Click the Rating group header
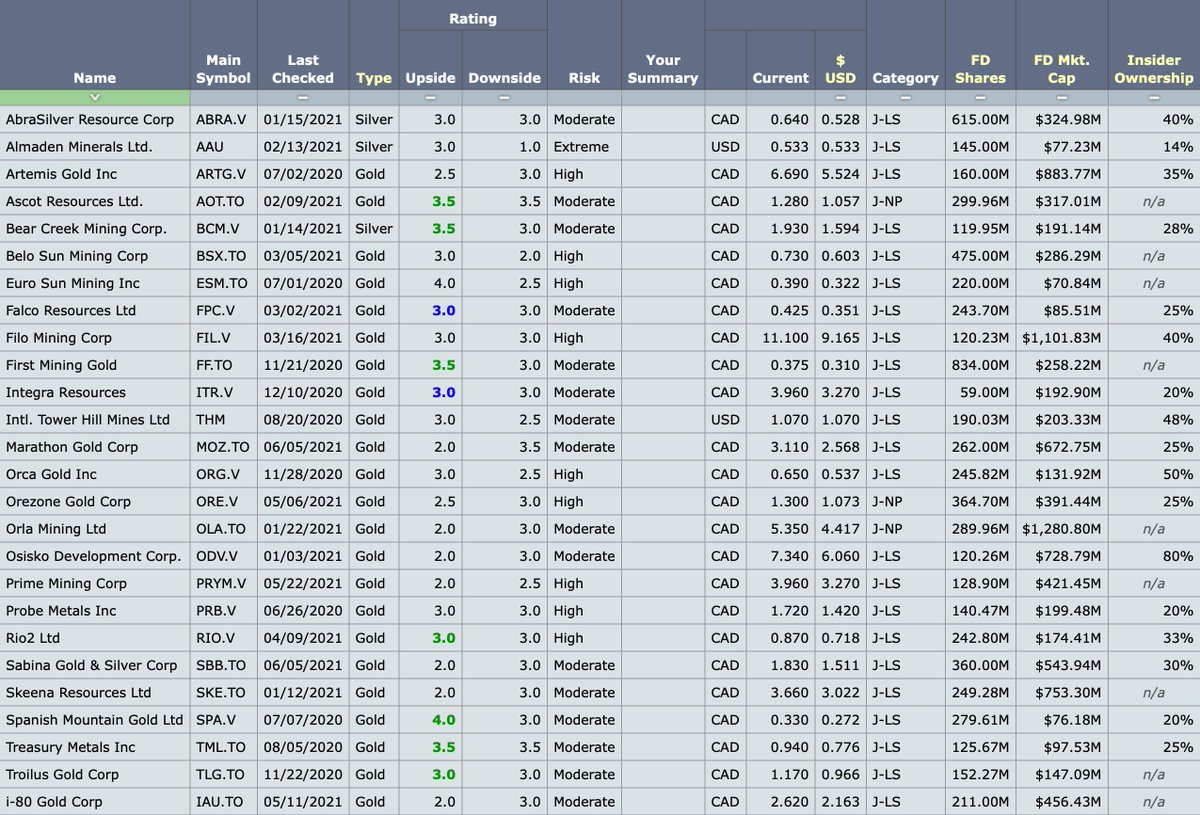This screenshot has width=1200, height=815. pyautogui.click(x=473, y=18)
